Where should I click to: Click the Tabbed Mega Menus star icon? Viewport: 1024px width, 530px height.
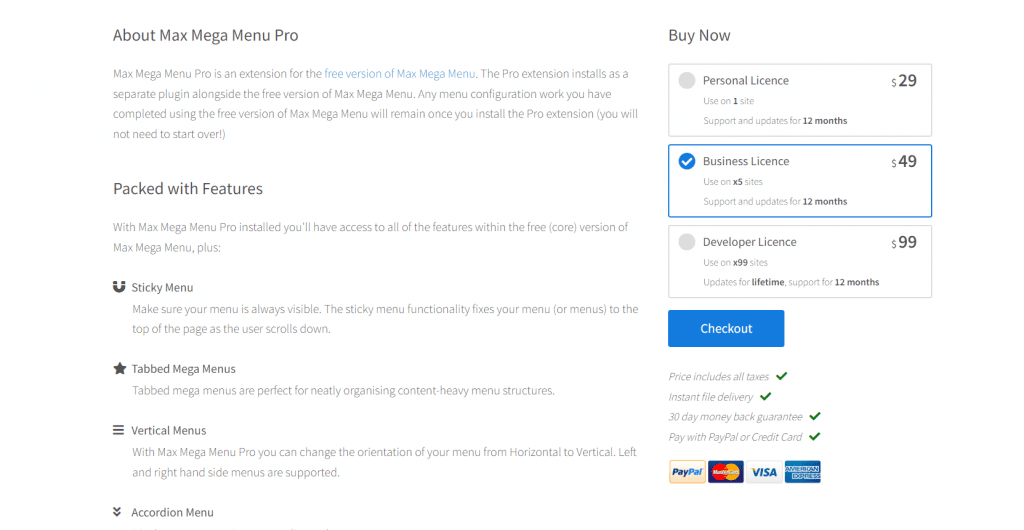[x=119, y=369]
